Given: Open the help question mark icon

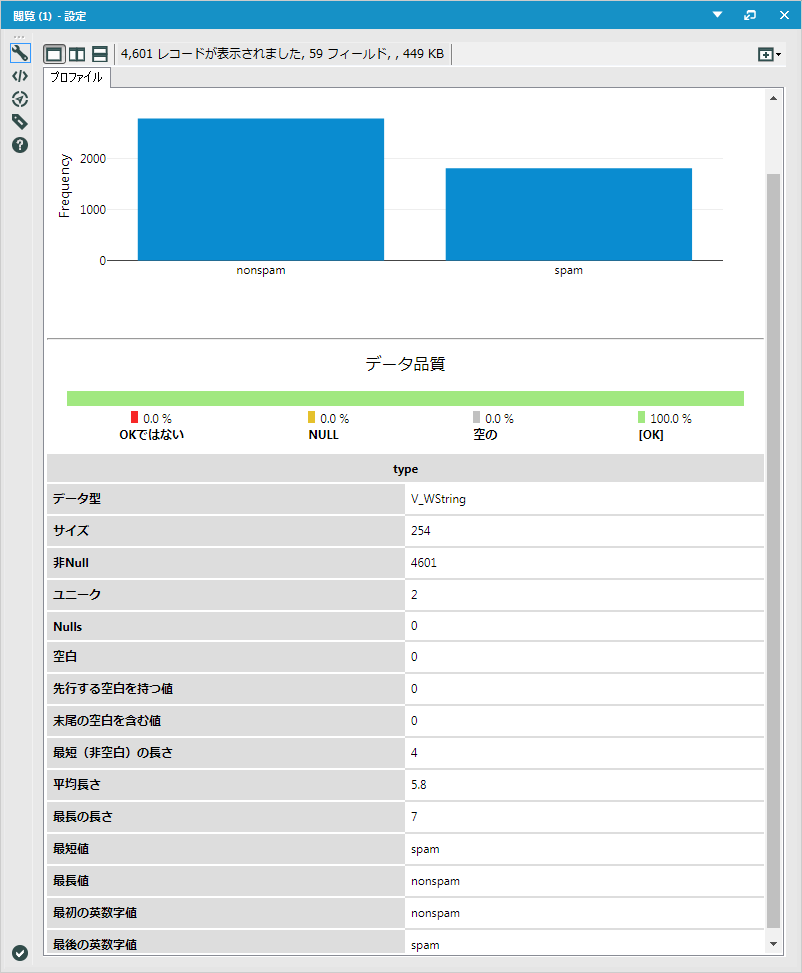Looking at the screenshot, I should pyautogui.click(x=19, y=145).
